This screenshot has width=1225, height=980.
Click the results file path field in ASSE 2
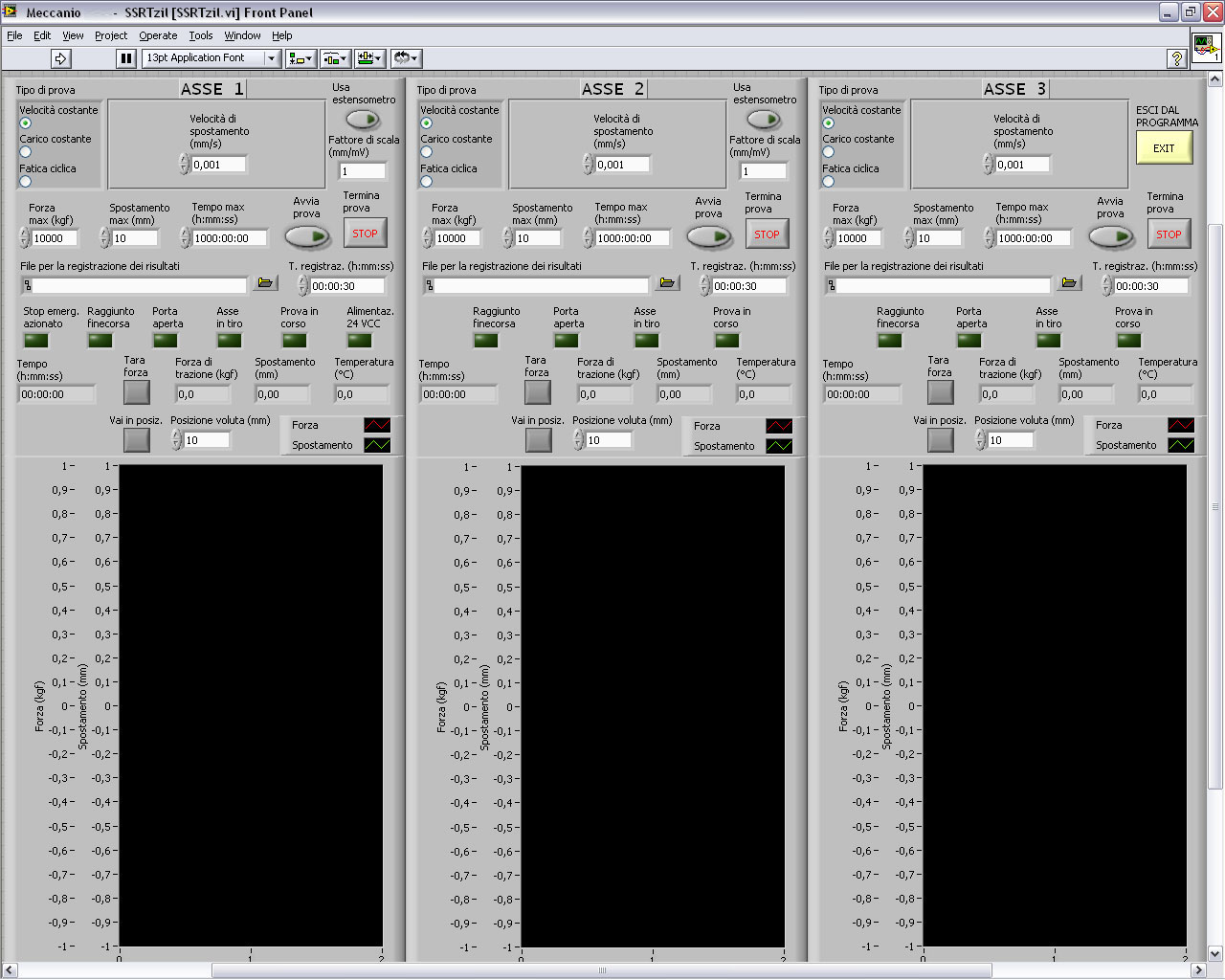(x=536, y=285)
